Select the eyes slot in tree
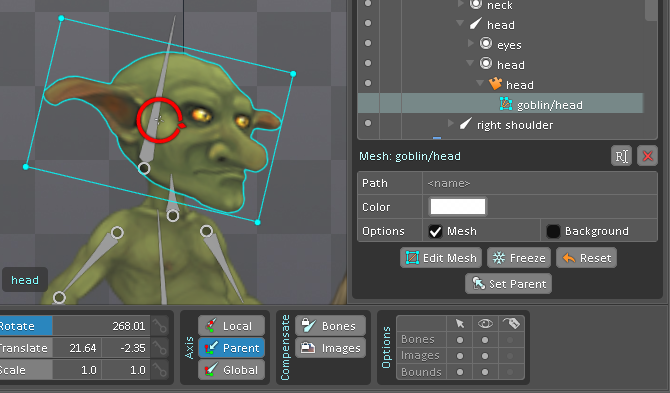 pos(509,45)
